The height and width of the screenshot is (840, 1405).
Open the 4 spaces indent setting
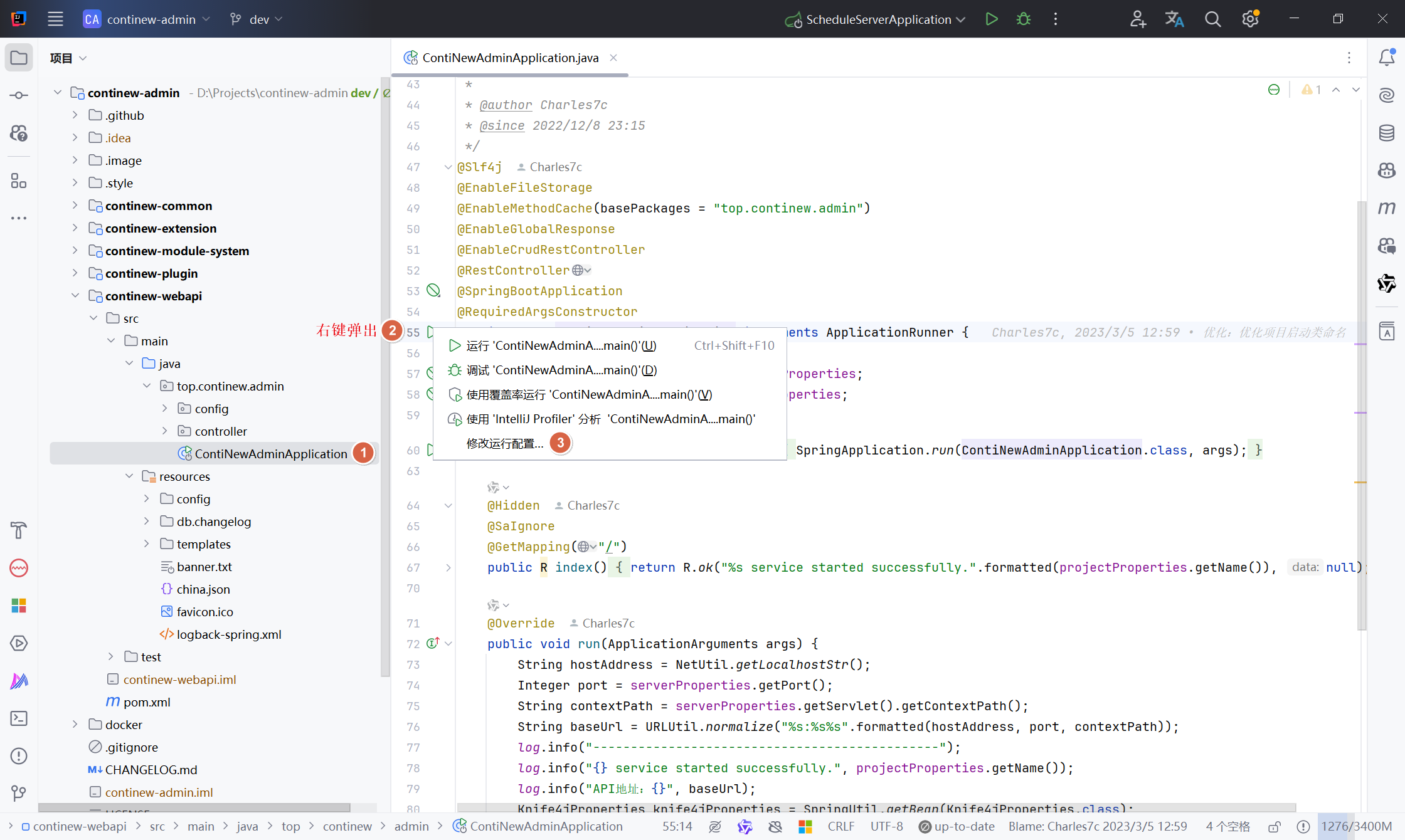click(1227, 827)
